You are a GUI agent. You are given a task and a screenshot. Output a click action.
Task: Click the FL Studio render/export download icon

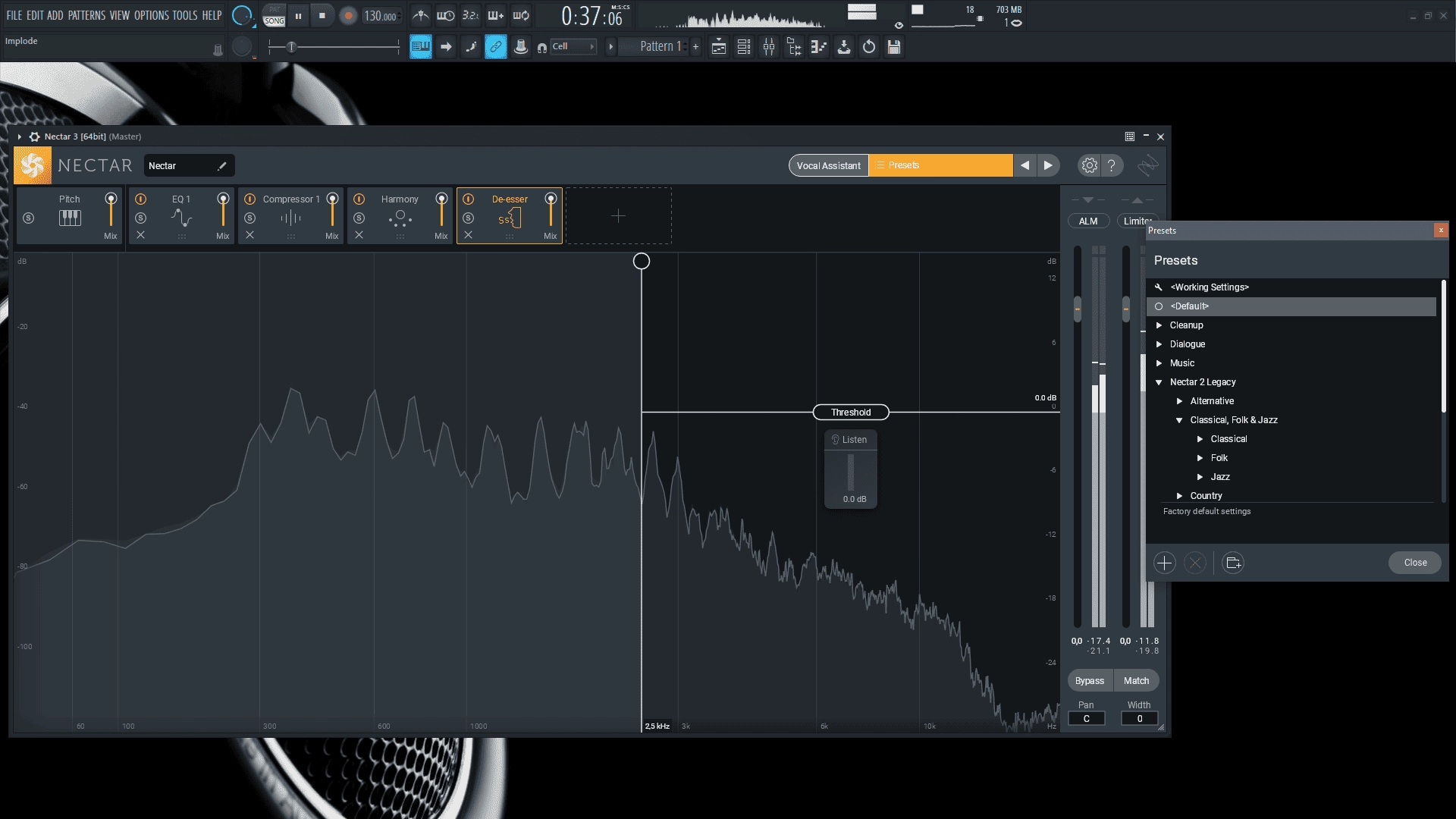click(x=844, y=47)
